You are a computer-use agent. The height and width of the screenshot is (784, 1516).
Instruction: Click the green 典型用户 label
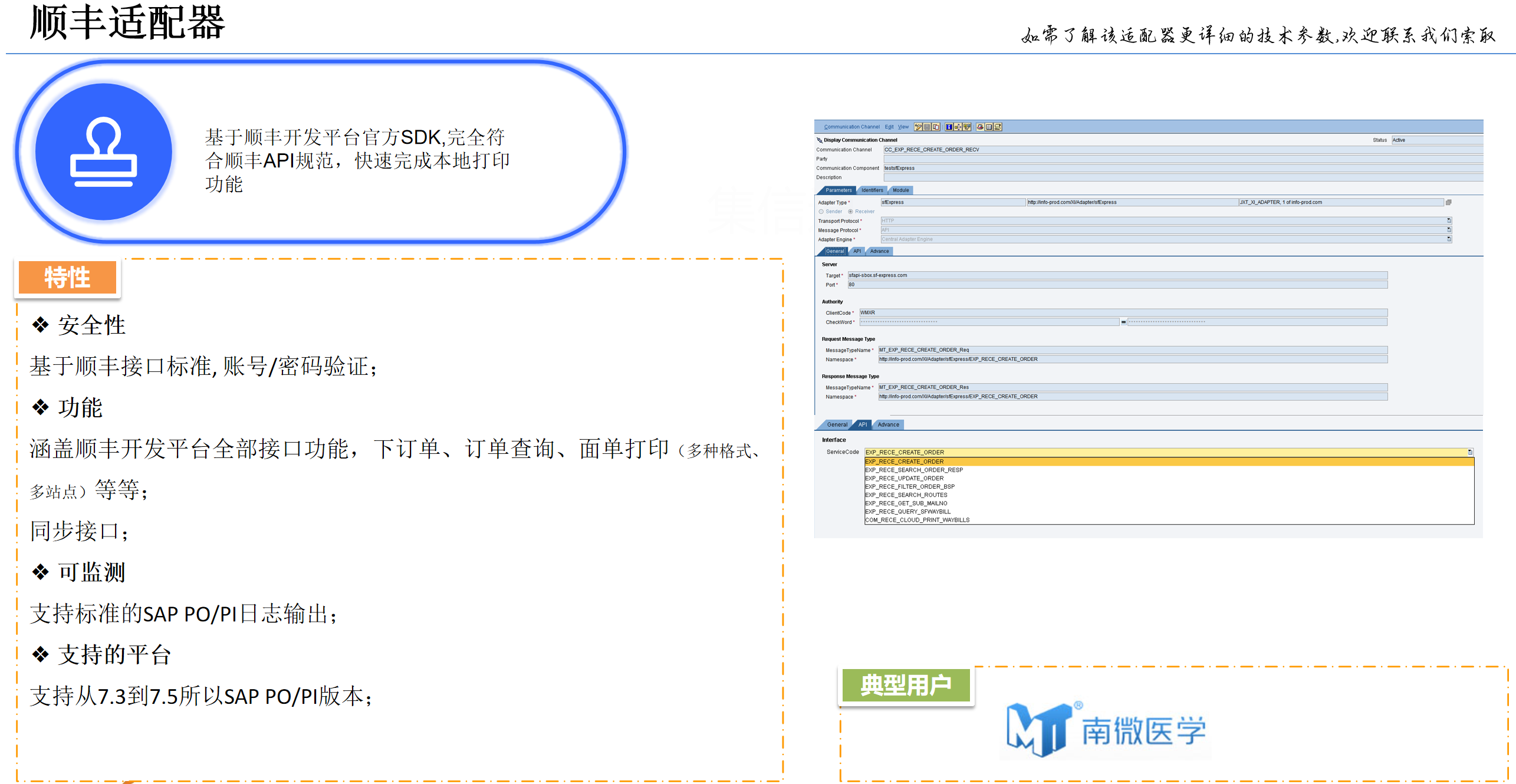click(x=906, y=685)
